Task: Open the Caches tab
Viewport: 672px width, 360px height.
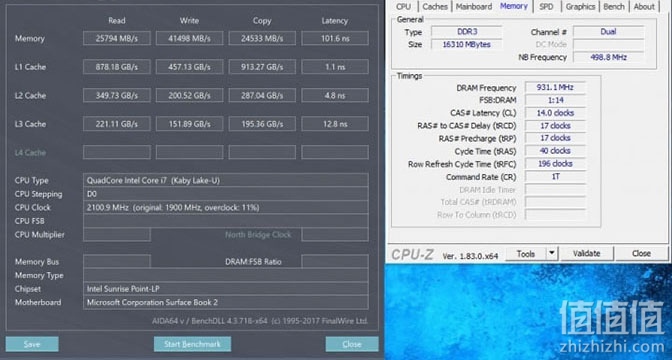Action: [435, 6]
